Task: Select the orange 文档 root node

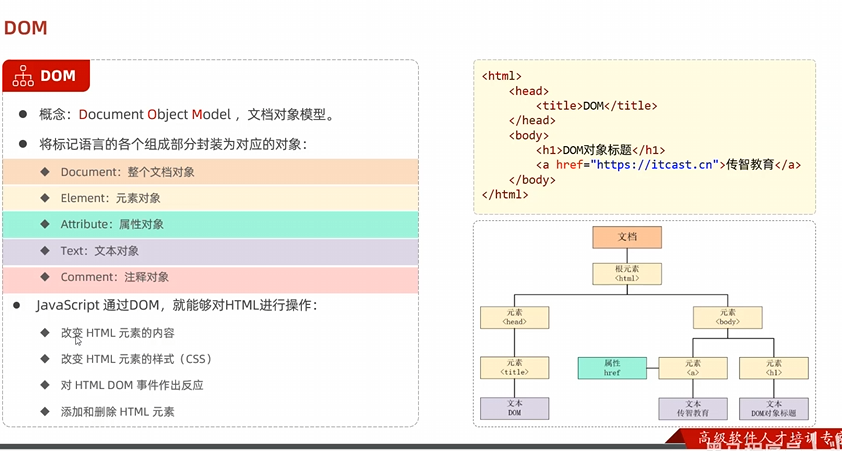Action: pos(627,237)
